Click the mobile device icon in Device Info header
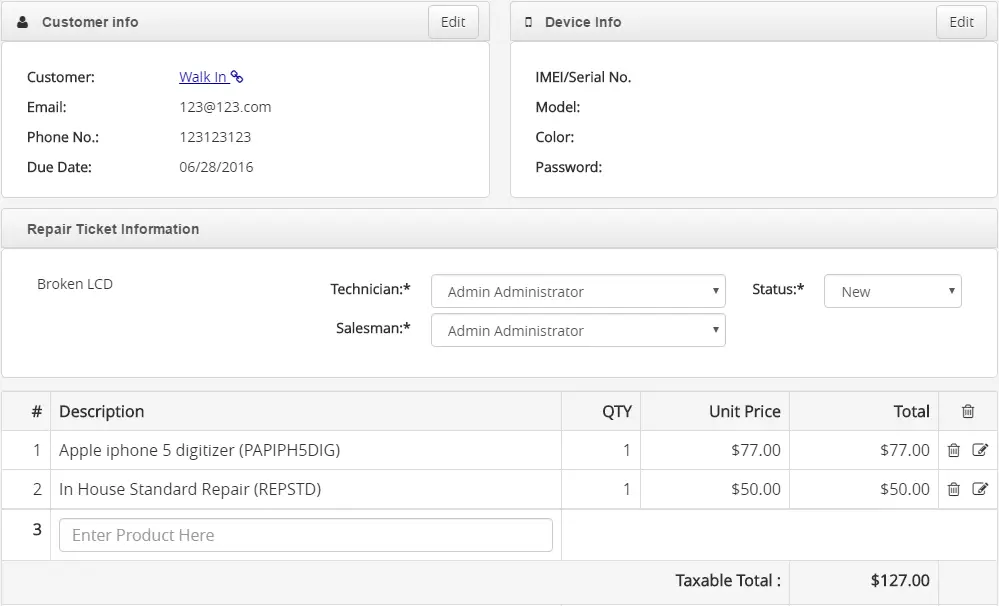 pos(528,21)
